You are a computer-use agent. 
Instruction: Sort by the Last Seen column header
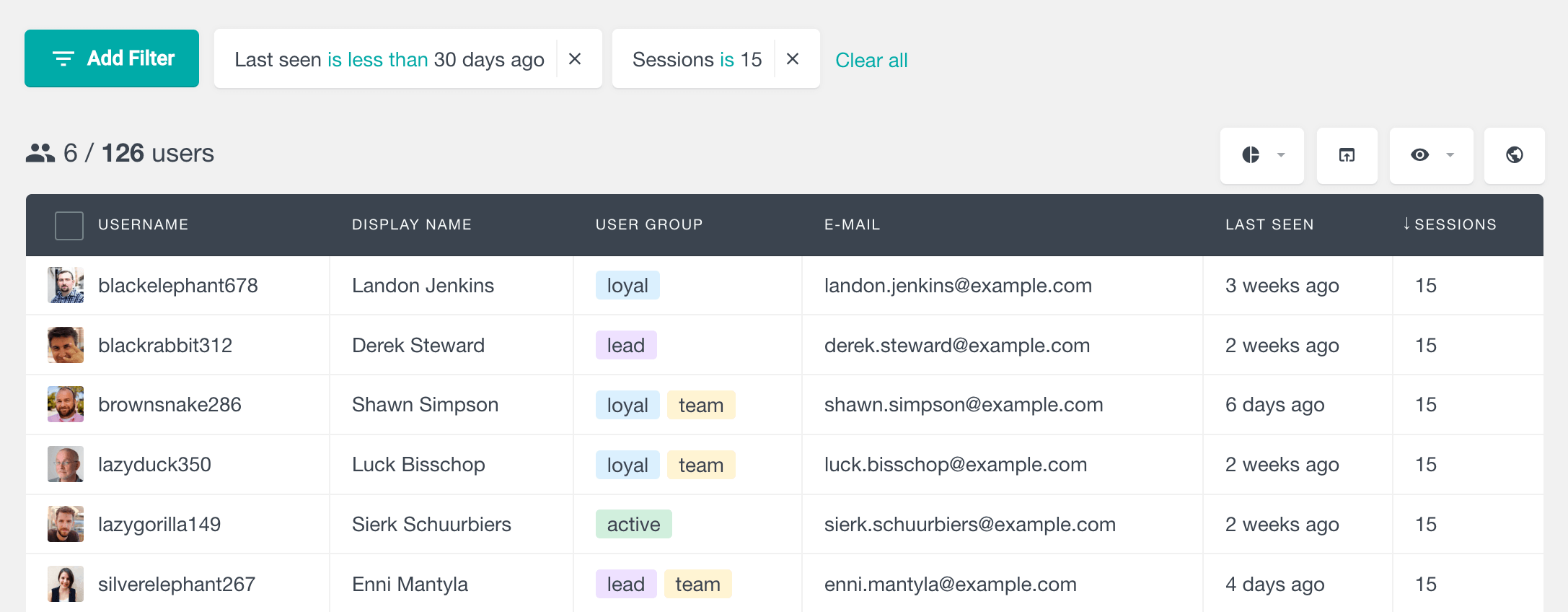click(x=1269, y=224)
